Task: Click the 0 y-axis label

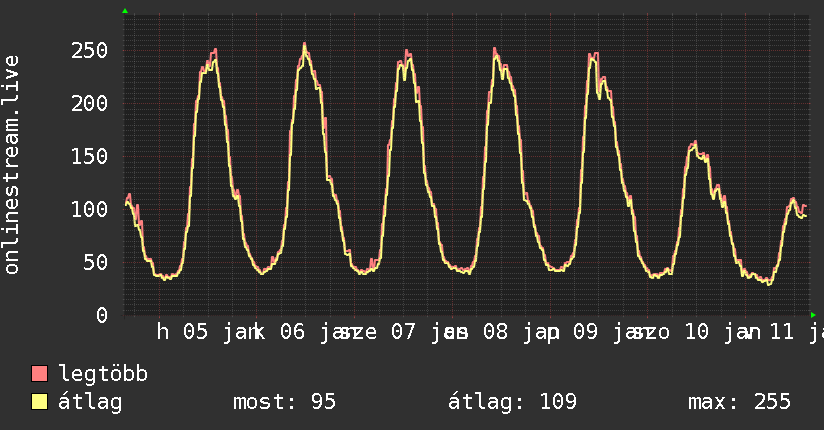Action: 102,315
